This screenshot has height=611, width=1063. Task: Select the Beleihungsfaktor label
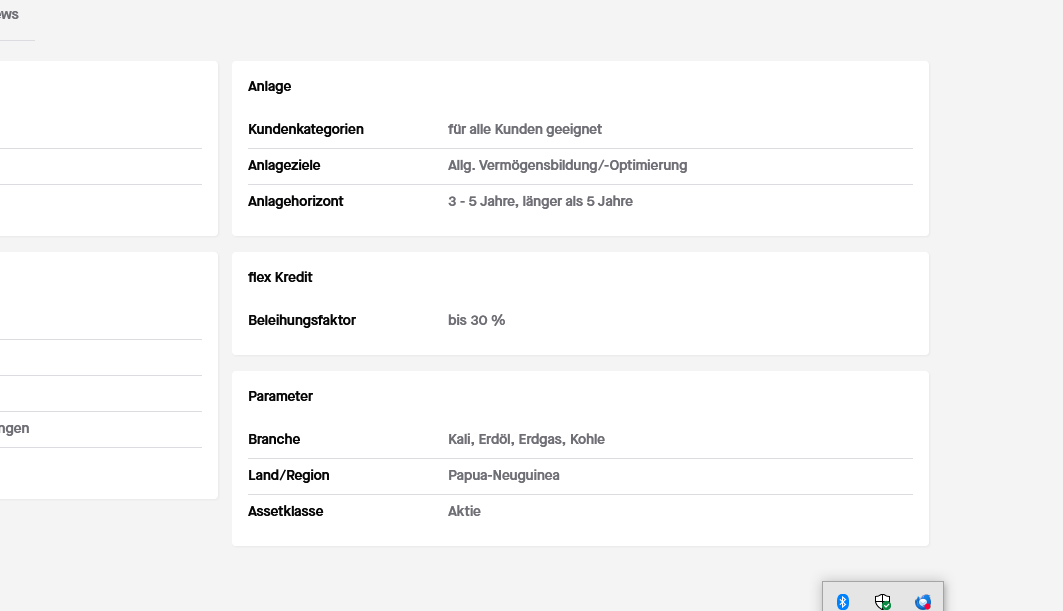(302, 320)
